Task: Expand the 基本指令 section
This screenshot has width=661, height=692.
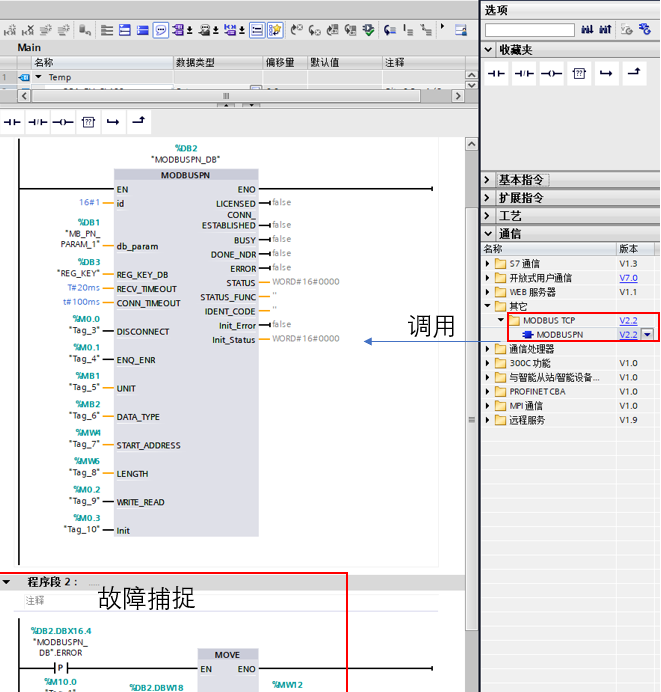Action: pyautogui.click(x=487, y=180)
